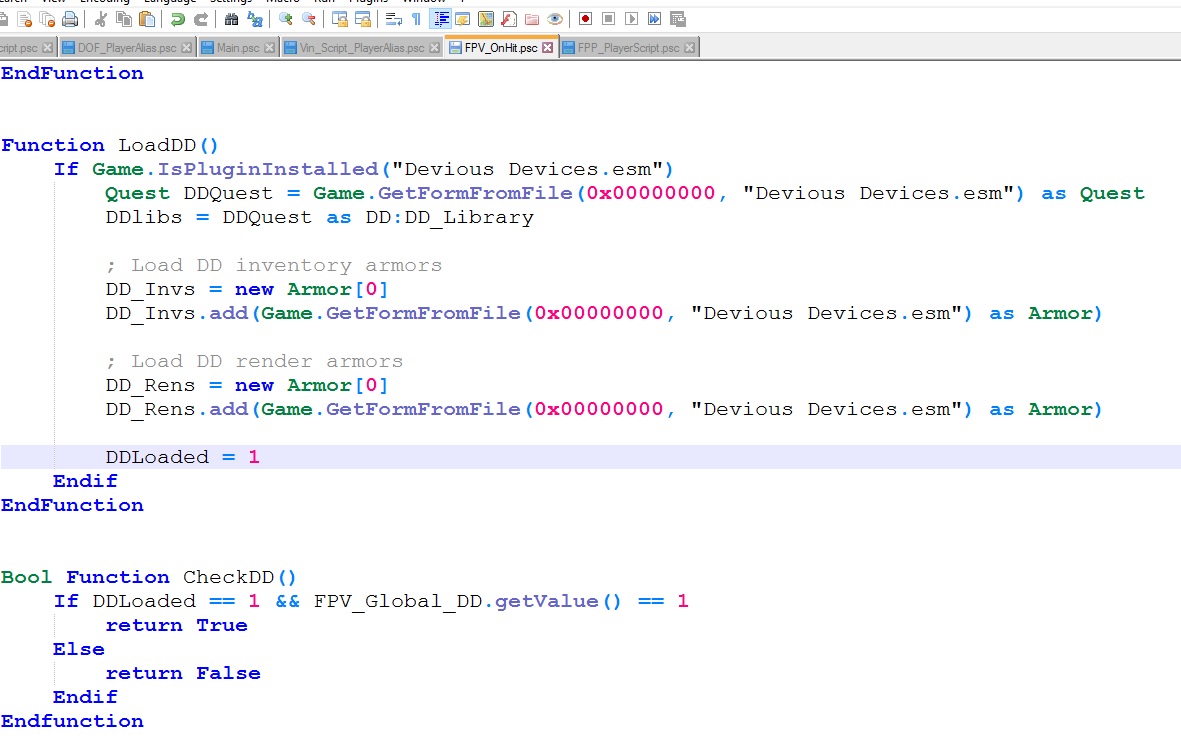Zoom in with the magnifier plus icon
The width and height of the screenshot is (1181, 753).
(285, 20)
